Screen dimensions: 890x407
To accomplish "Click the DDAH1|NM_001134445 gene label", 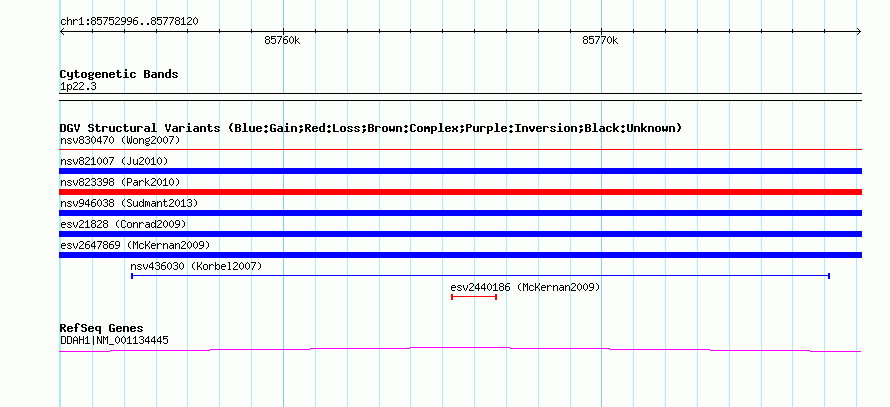I will coord(114,341).
